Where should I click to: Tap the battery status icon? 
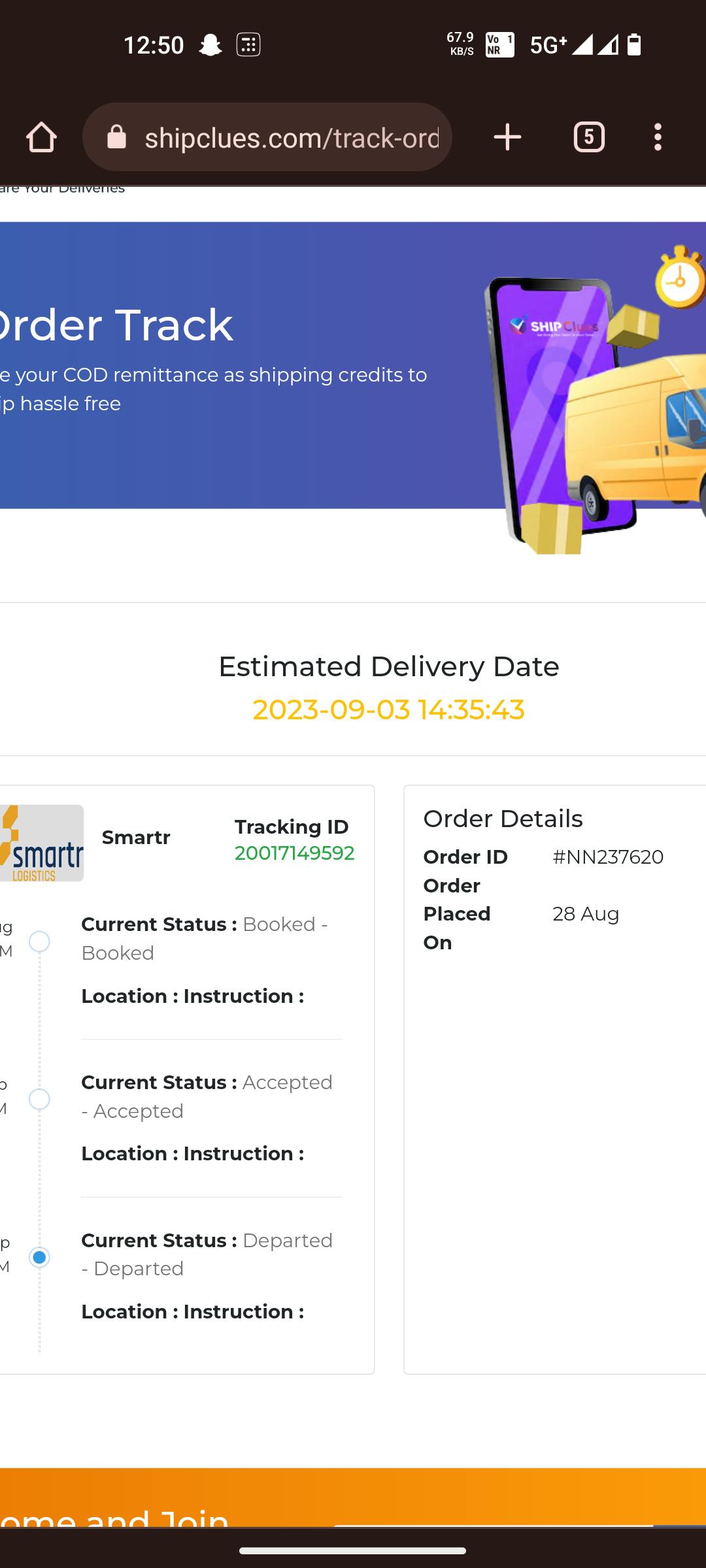(634, 45)
